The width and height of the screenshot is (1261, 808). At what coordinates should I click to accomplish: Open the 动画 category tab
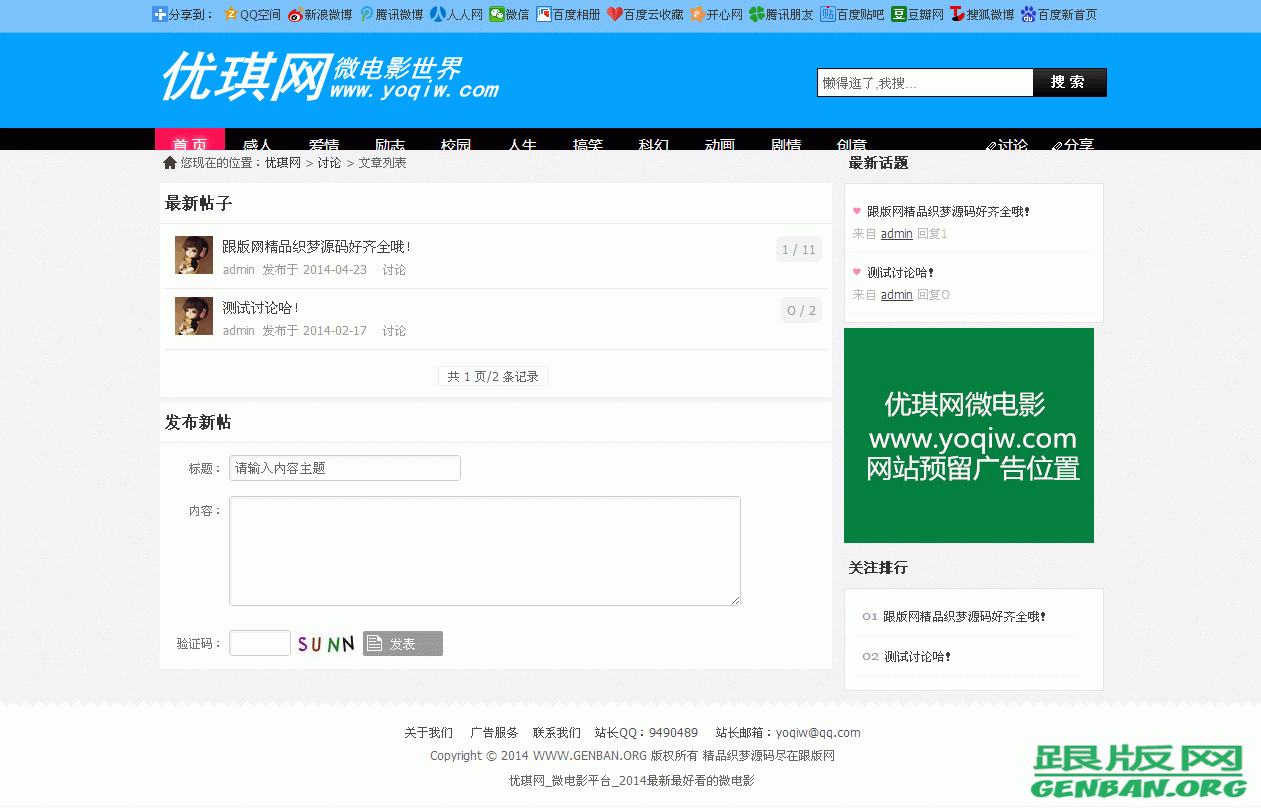point(719,146)
